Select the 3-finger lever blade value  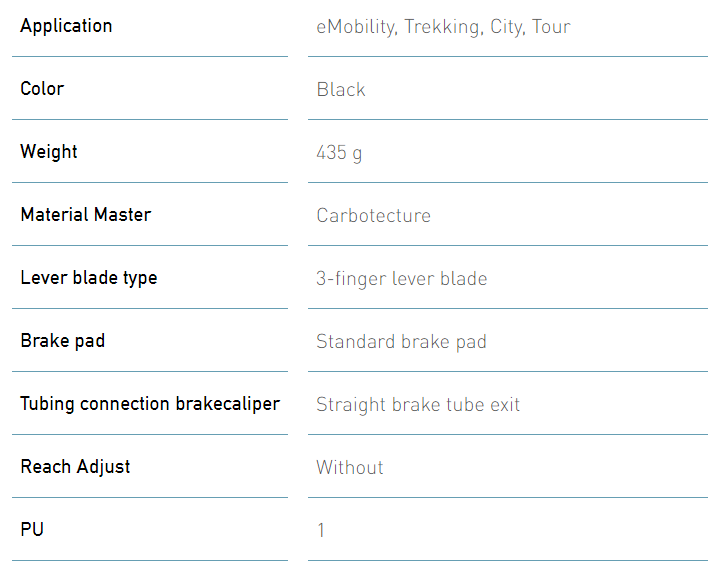coord(401,279)
